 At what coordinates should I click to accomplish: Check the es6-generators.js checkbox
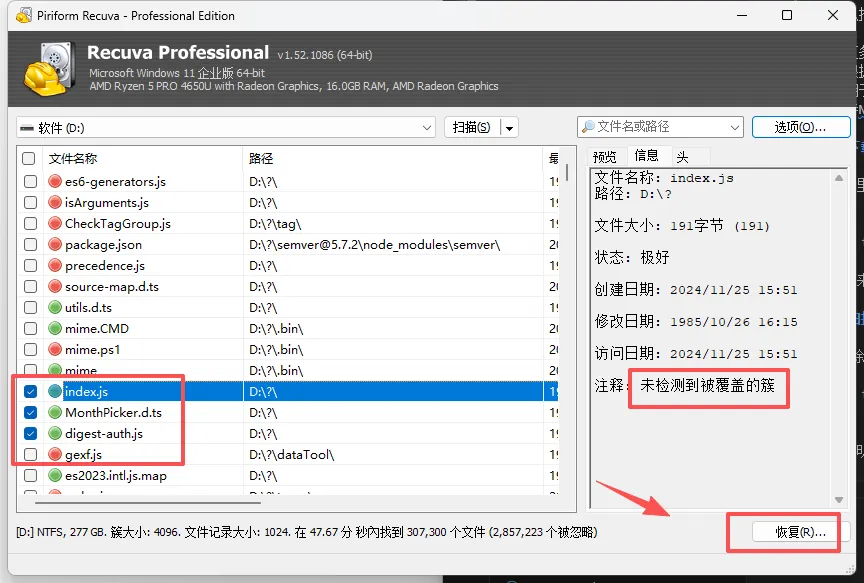(30, 181)
